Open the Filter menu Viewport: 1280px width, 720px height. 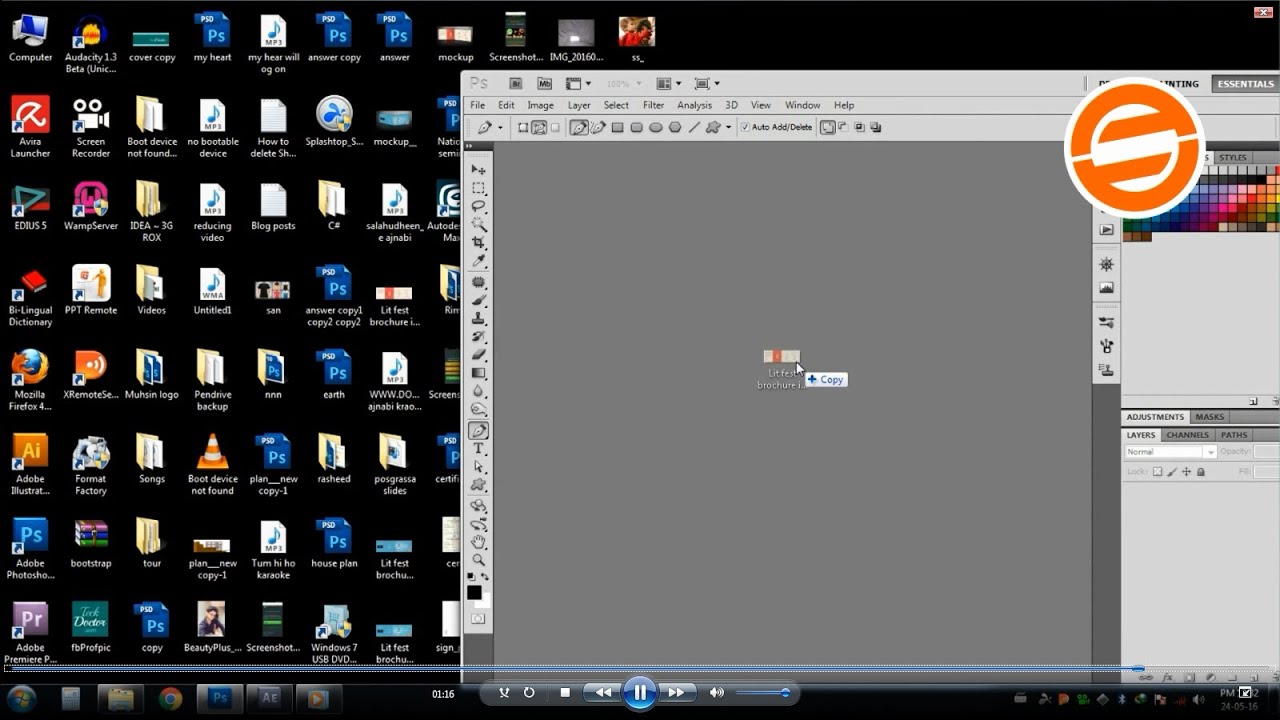point(653,105)
